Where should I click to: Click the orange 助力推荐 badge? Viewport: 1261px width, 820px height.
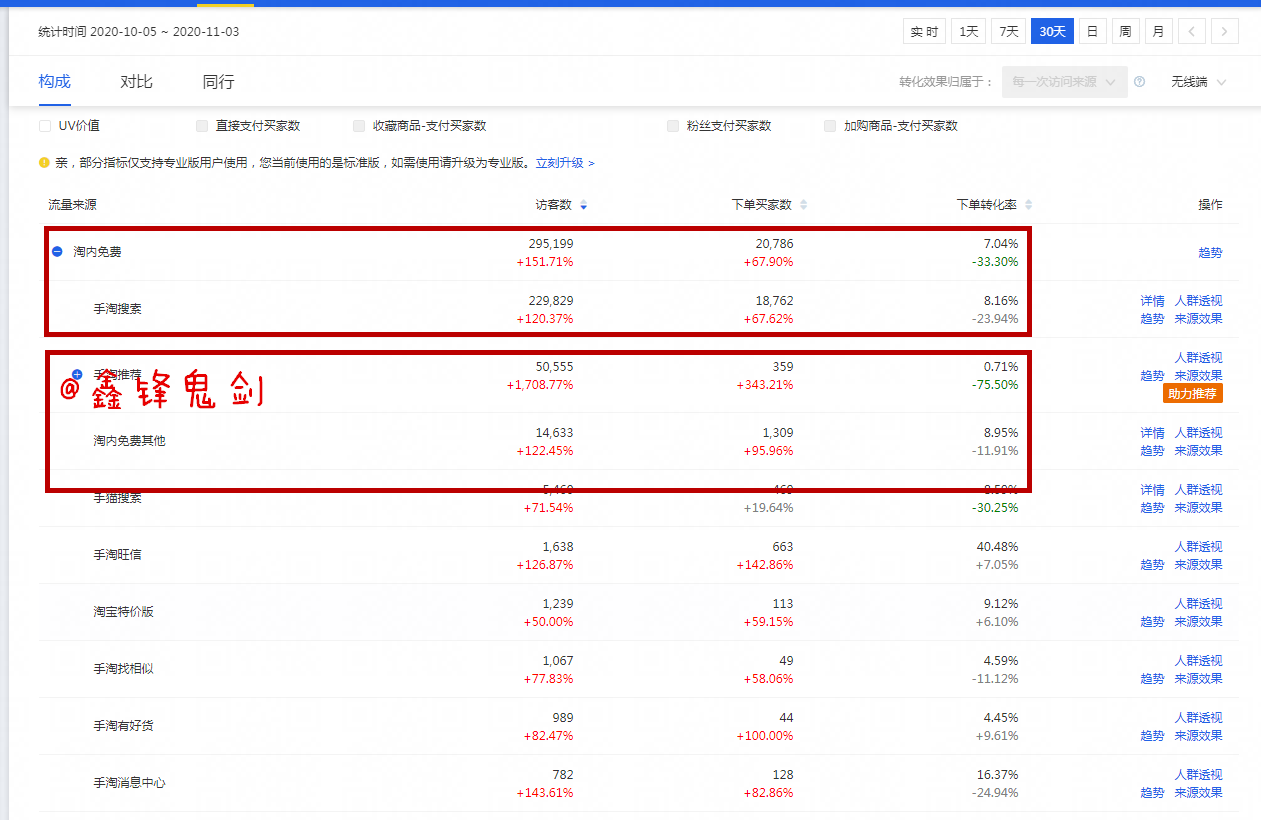(x=1193, y=394)
